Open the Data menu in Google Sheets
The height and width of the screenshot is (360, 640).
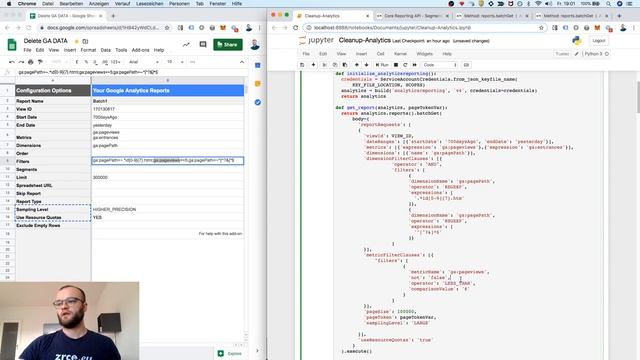106,50
